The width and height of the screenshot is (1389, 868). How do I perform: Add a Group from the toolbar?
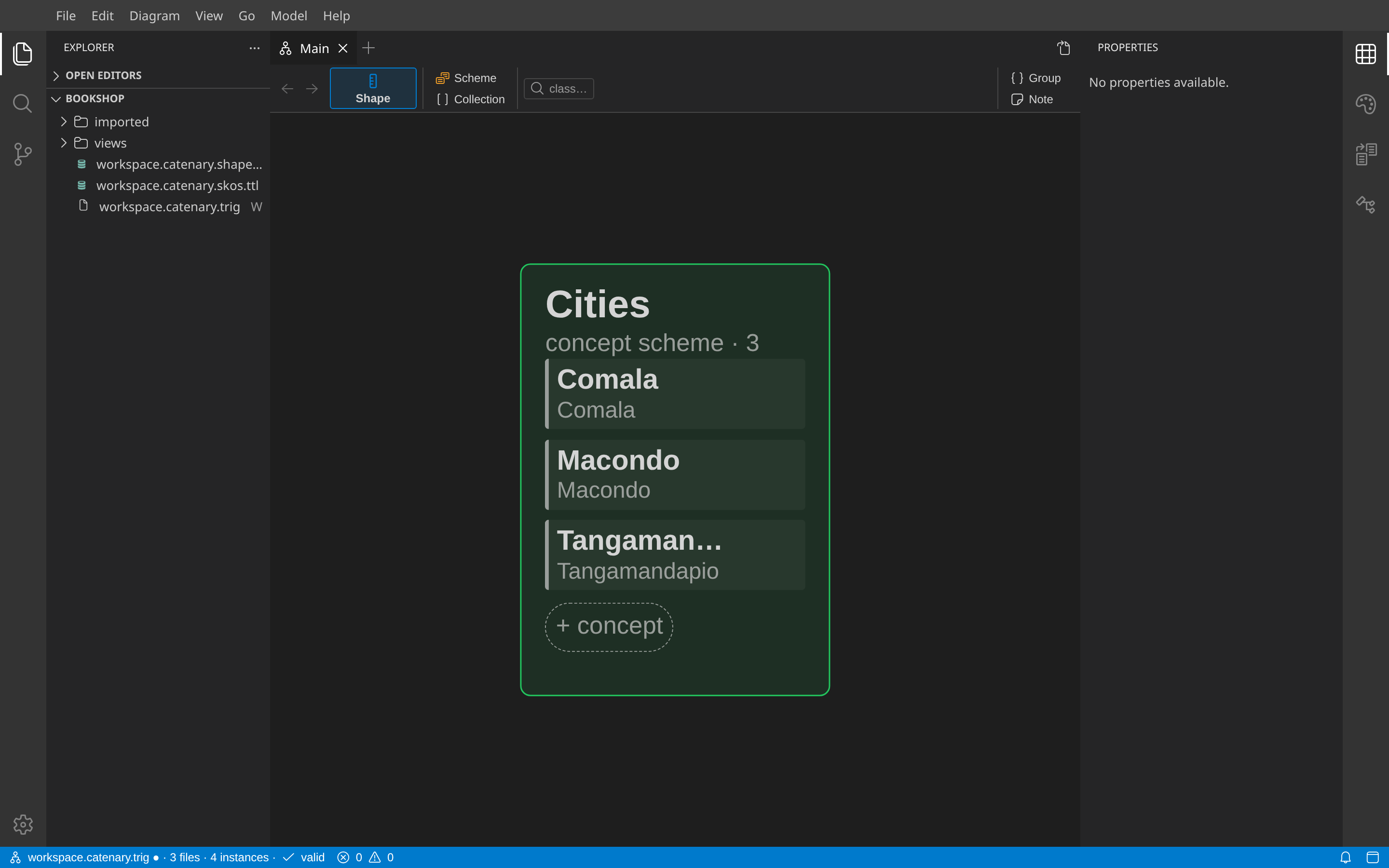1035,78
